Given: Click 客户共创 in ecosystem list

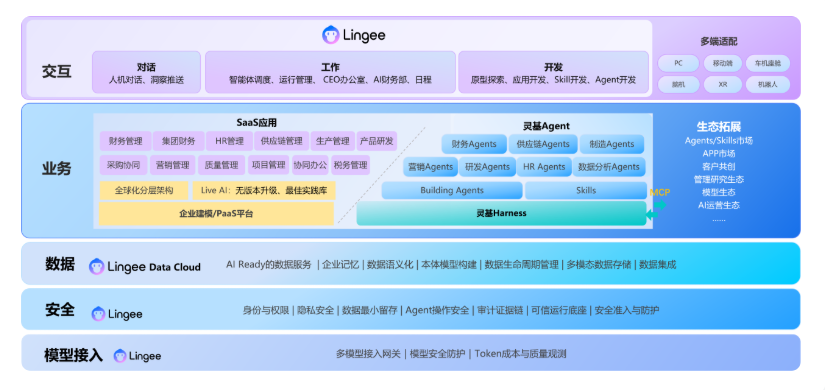Looking at the screenshot, I should click(719, 166).
